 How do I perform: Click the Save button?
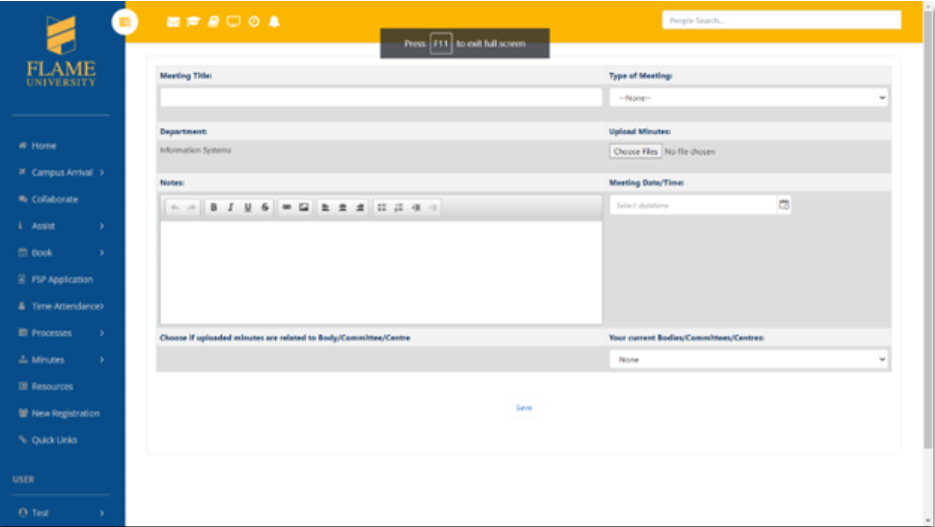pyautogui.click(x=524, y=408)
